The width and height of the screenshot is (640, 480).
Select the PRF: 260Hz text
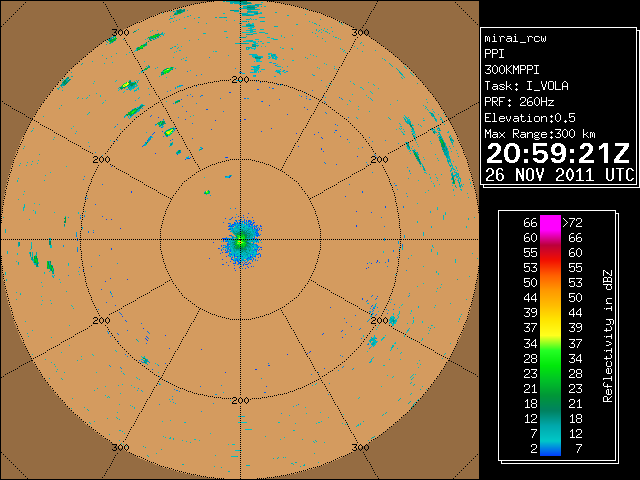pyautogui.click(x=519, y=102)
